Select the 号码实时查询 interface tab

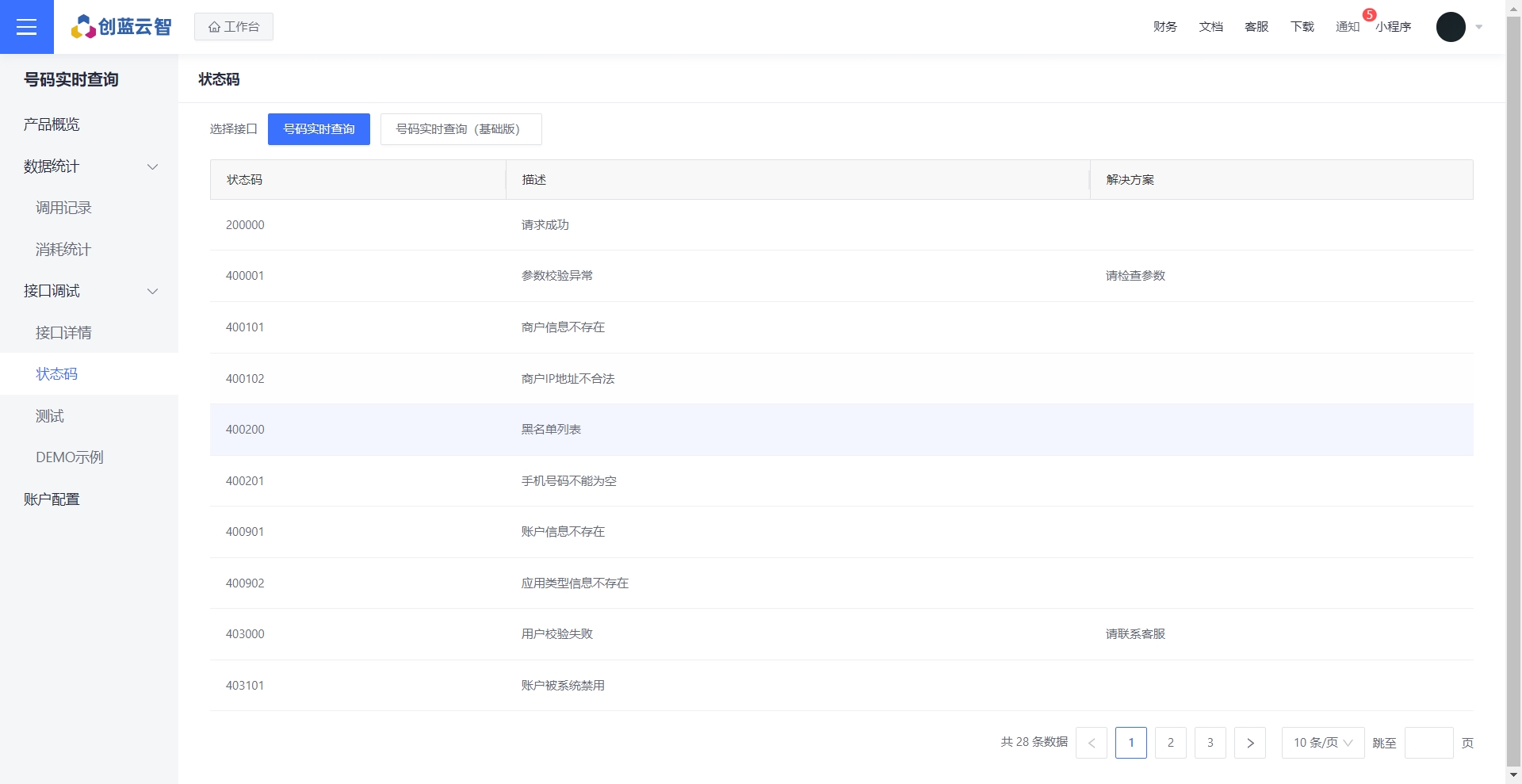(x=319, y=129)
